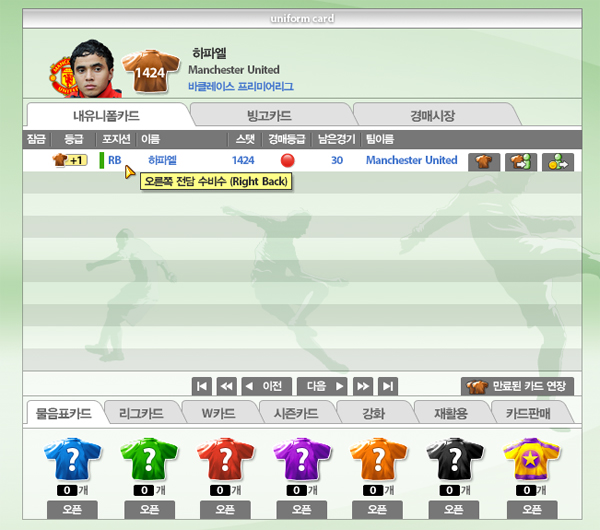Click the 포지션 column header
The image size is (600, 530).
(x=116, y=139)
